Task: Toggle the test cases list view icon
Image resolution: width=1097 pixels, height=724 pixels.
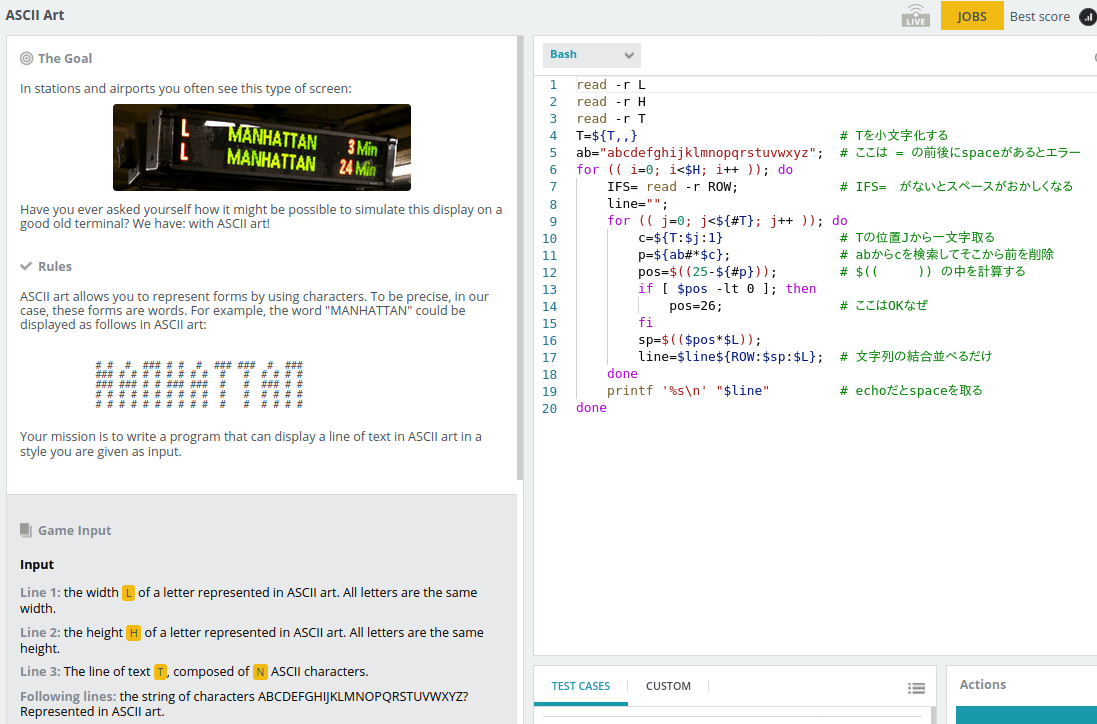Action: pos(916,688)
